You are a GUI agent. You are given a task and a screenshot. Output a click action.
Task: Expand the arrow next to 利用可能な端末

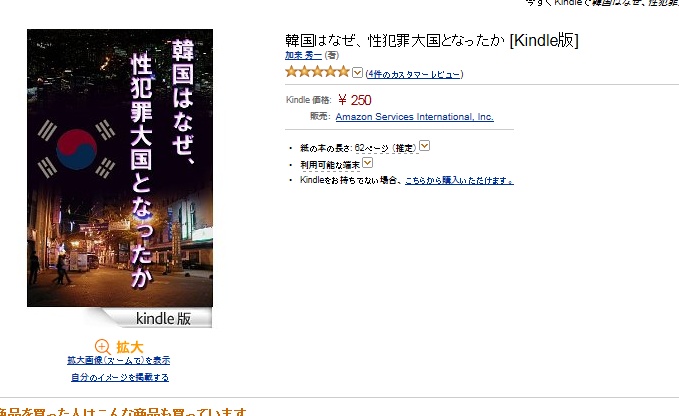coord(367,163)
